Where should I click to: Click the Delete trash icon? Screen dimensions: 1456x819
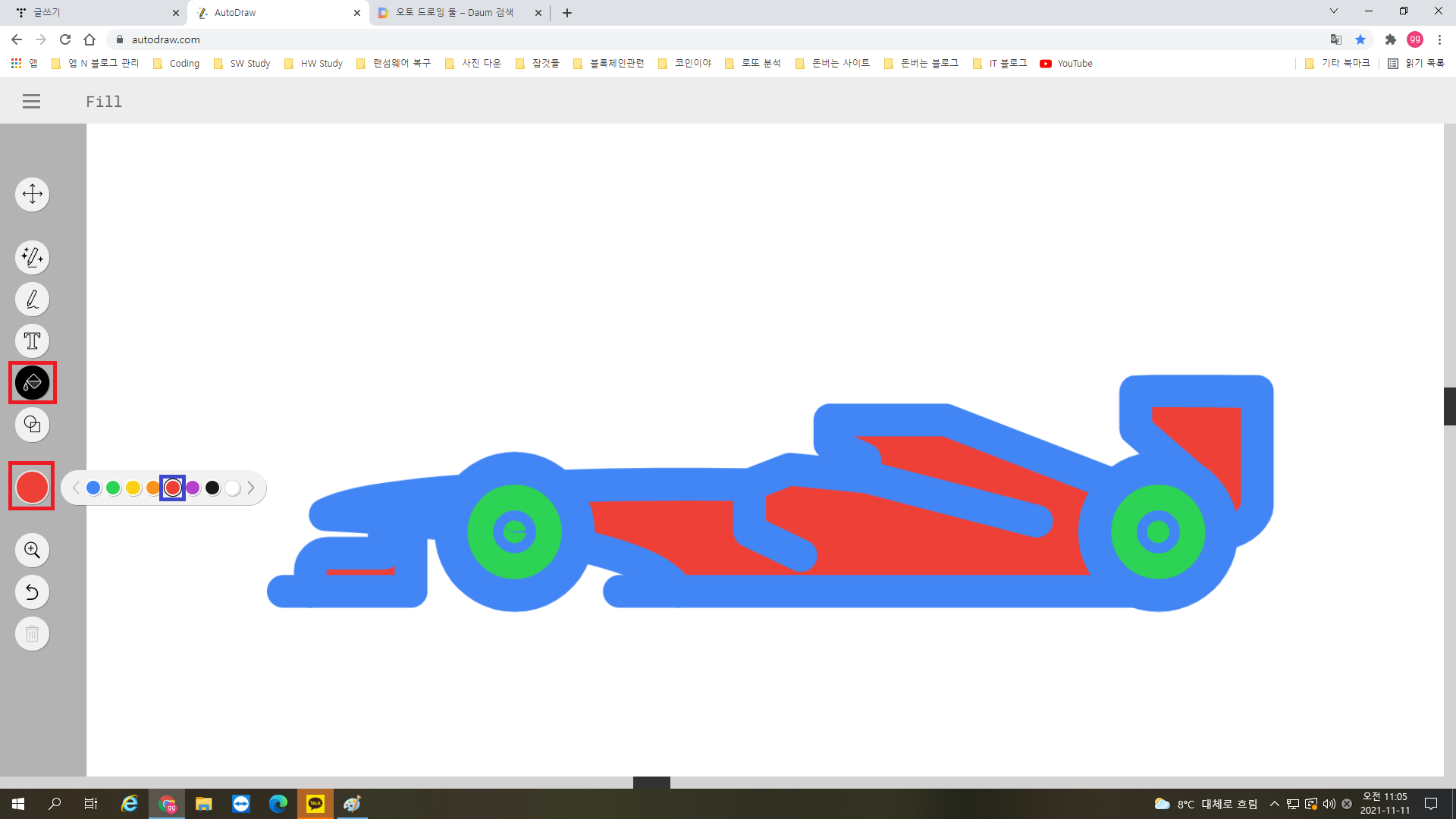click(x=32, y=634)
